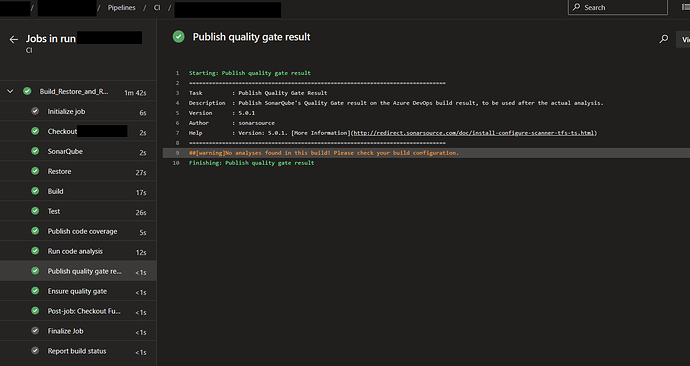The width and height of the screenshot is (690, 366).
Task: Open the Test step log
Action: point(78,211)
